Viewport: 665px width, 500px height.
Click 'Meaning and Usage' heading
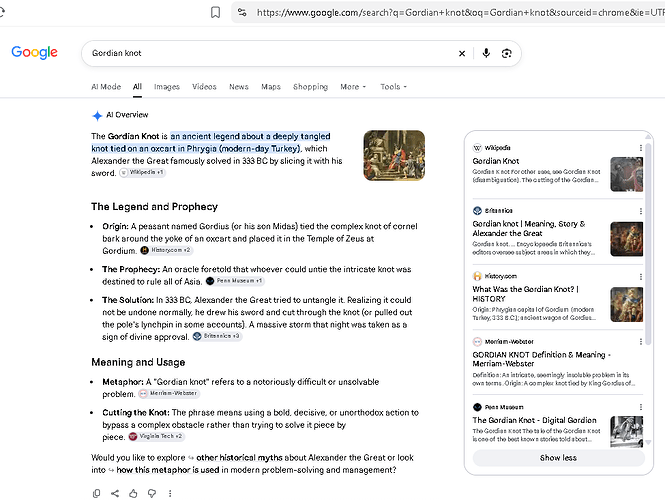(138, 362)
